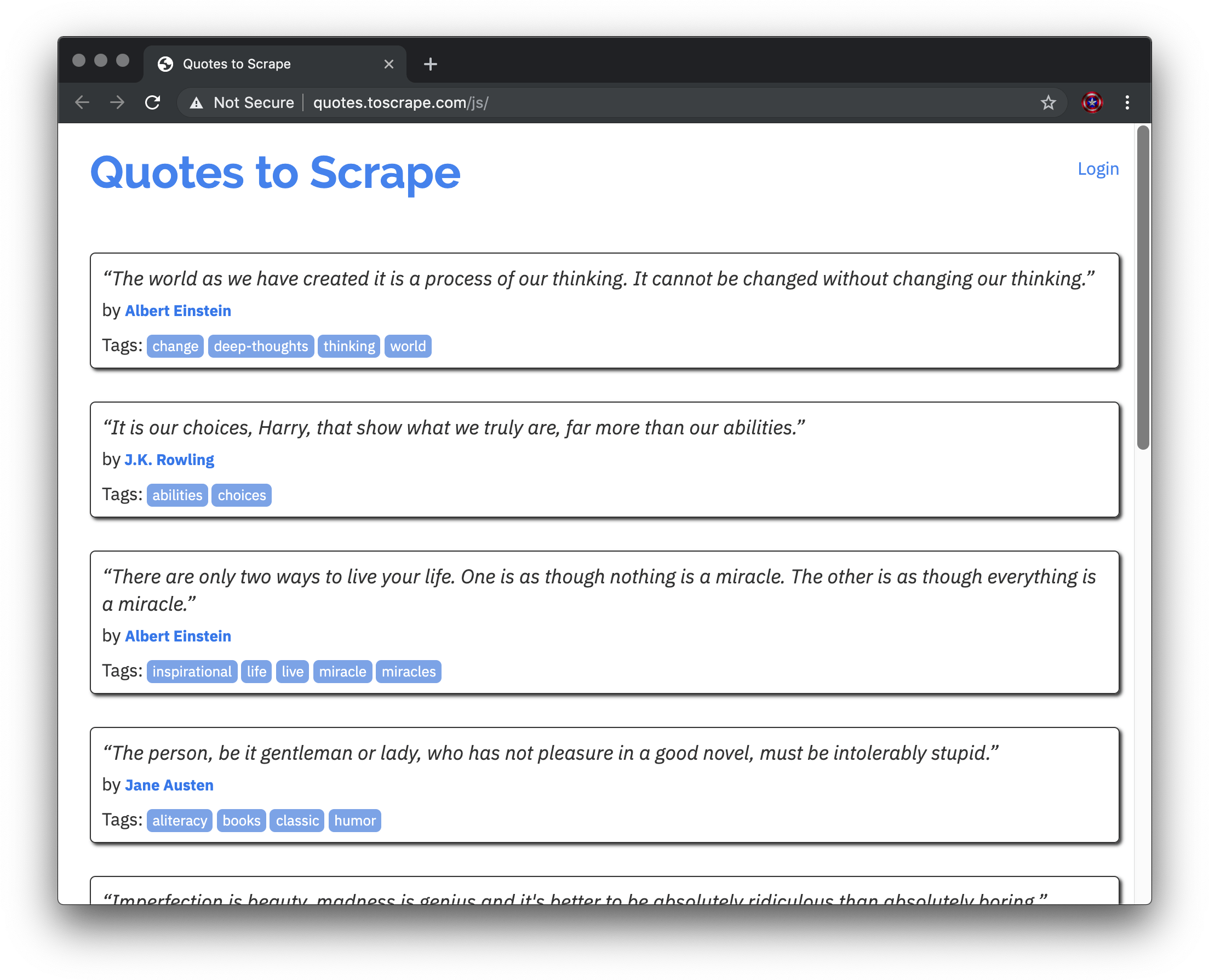
Task: Reload the page with the refresh icon
Action: click(x=152, y=103)
